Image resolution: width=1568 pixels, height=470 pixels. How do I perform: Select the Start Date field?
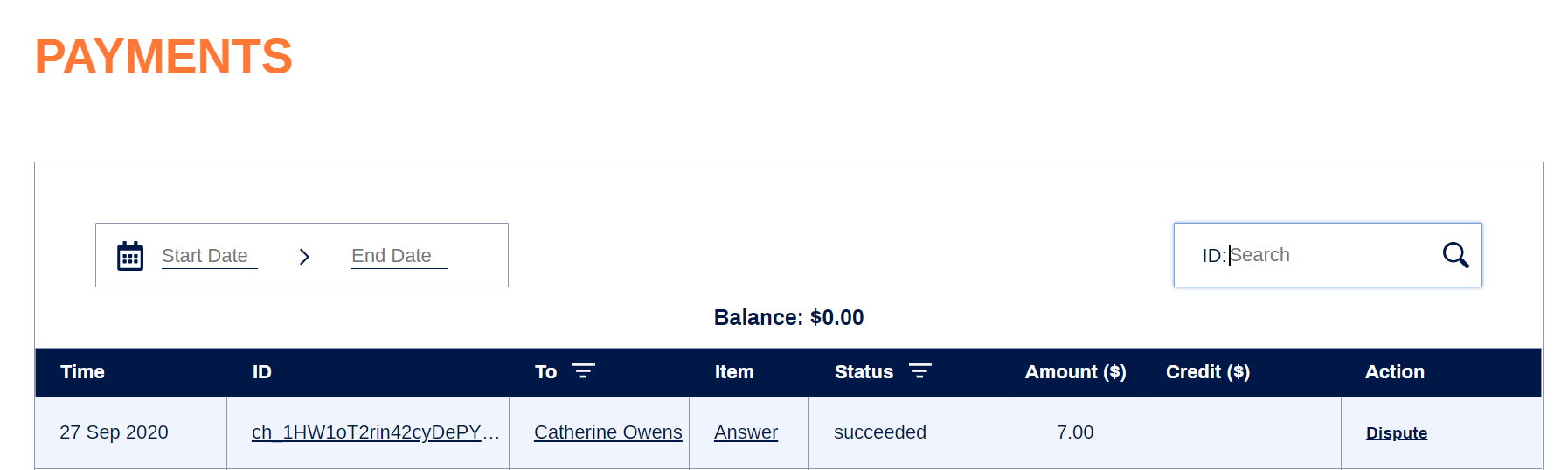[209, 256]
